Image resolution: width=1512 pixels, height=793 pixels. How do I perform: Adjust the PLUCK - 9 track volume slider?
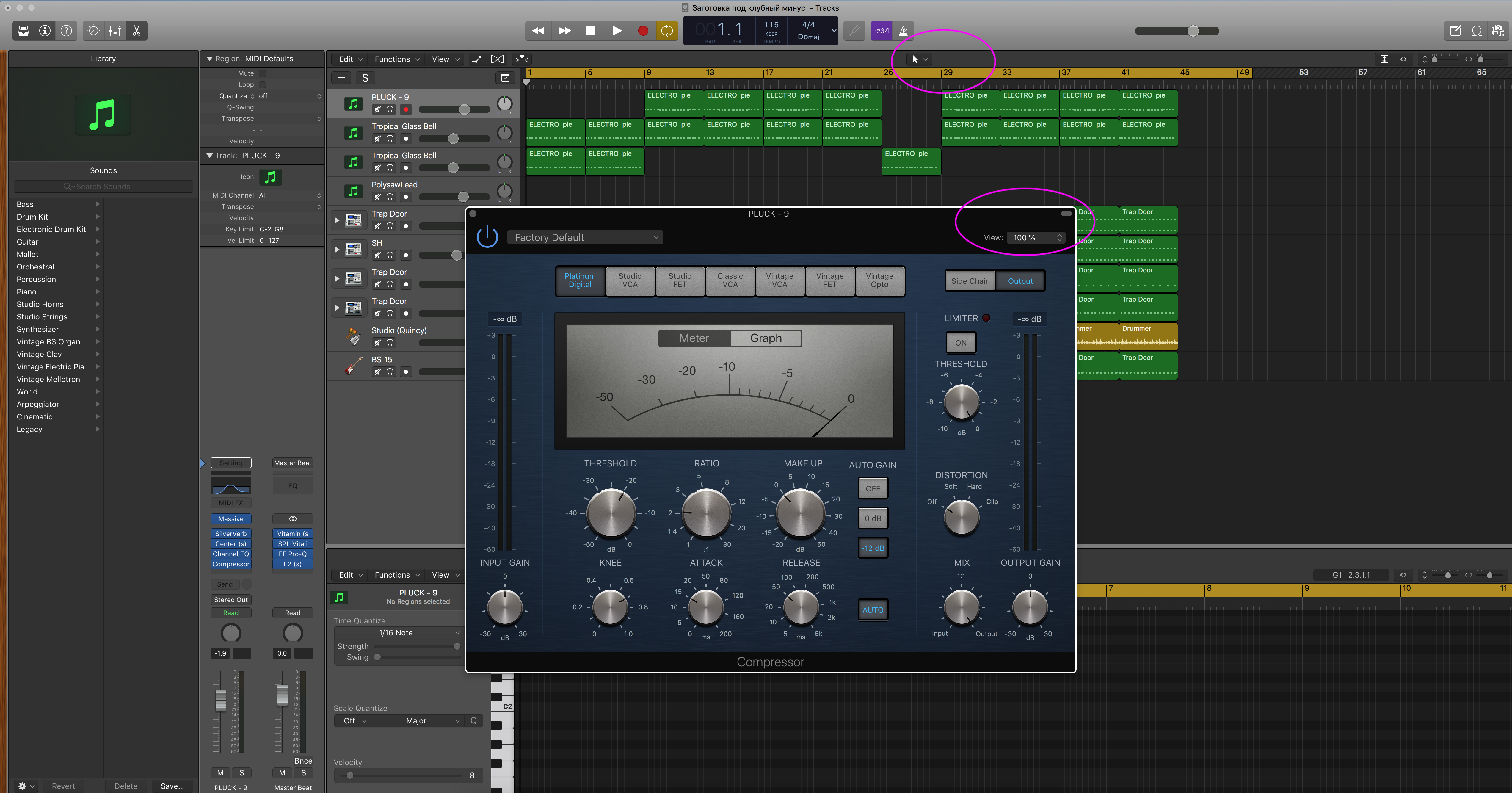tap(464, 110)
